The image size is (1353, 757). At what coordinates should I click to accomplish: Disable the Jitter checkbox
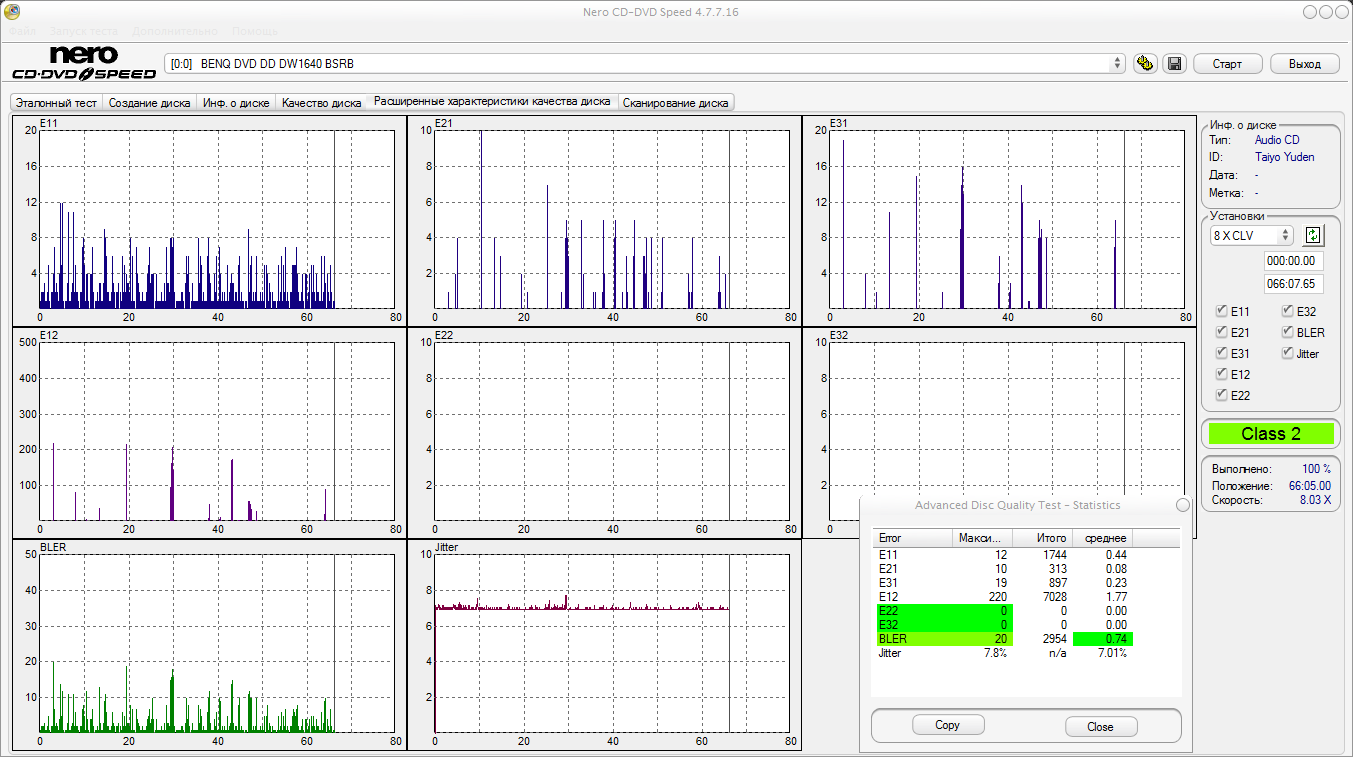click(x=1288, y=353)
